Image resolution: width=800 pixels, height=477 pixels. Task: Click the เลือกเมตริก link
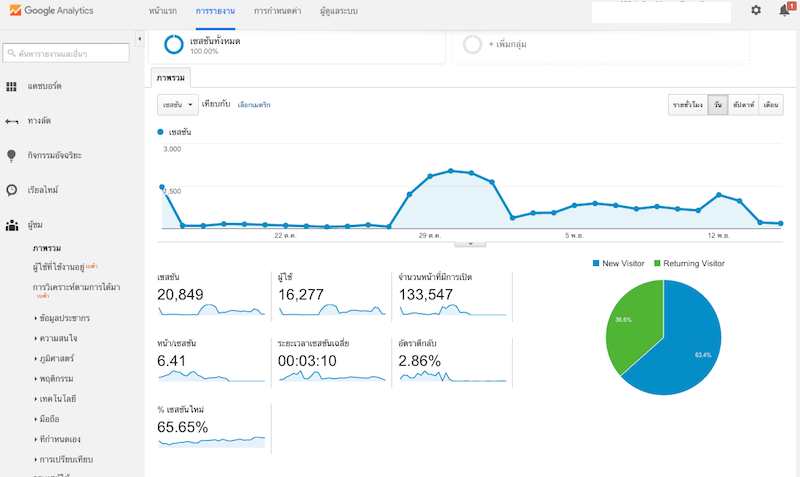[x=254, y=105]
